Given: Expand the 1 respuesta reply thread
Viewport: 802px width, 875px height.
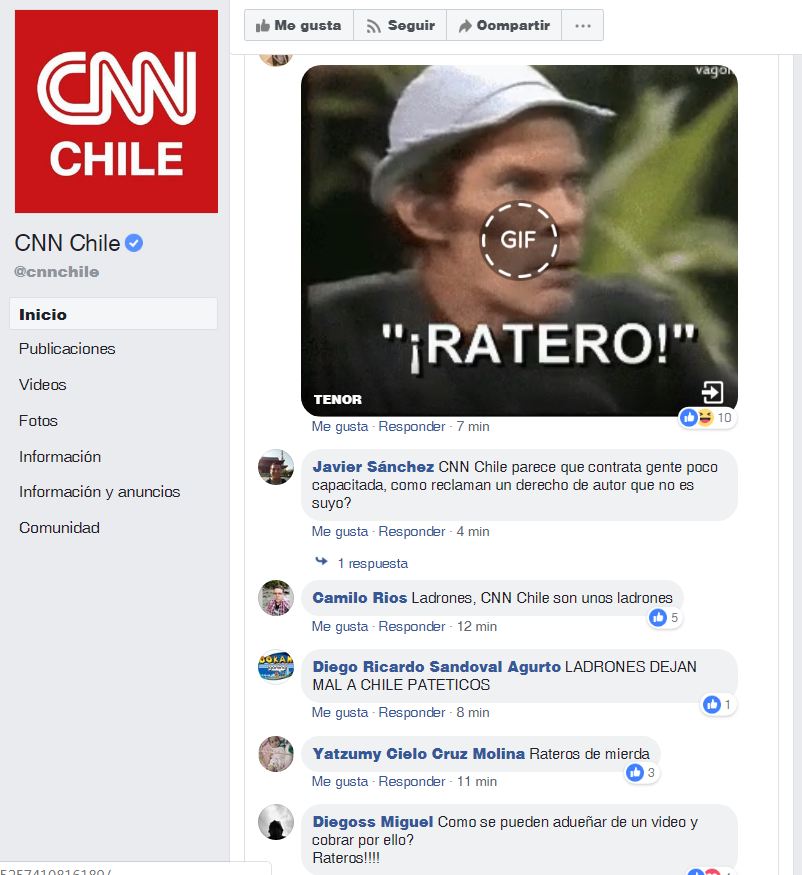Looking at the screenshot, I should click(372, 564).
